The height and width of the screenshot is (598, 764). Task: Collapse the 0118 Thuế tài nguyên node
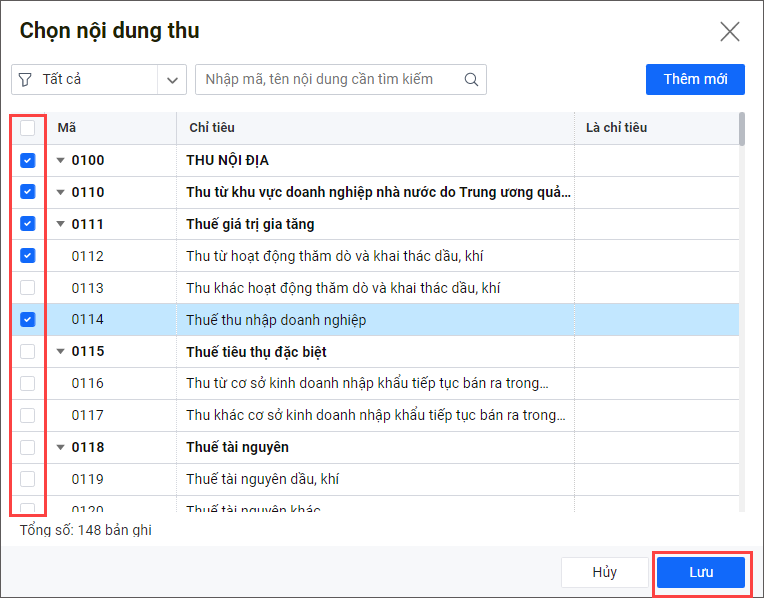click(60, 448)
